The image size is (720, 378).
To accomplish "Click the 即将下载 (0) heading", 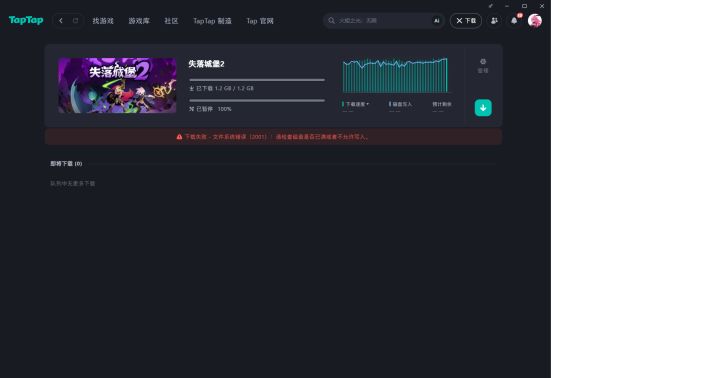I will tap(66, 164).
